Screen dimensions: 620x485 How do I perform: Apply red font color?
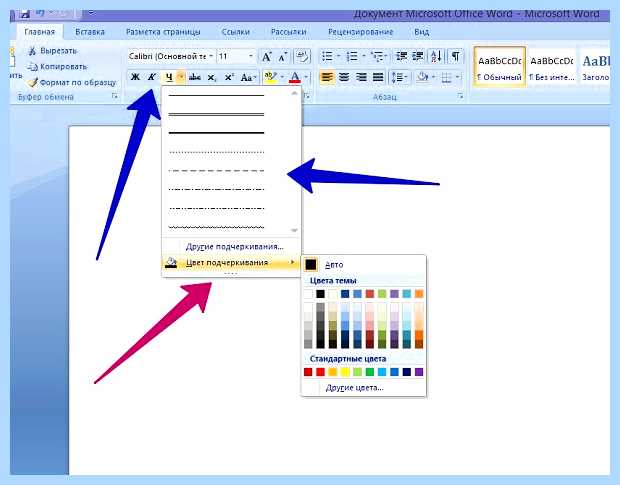295,77
